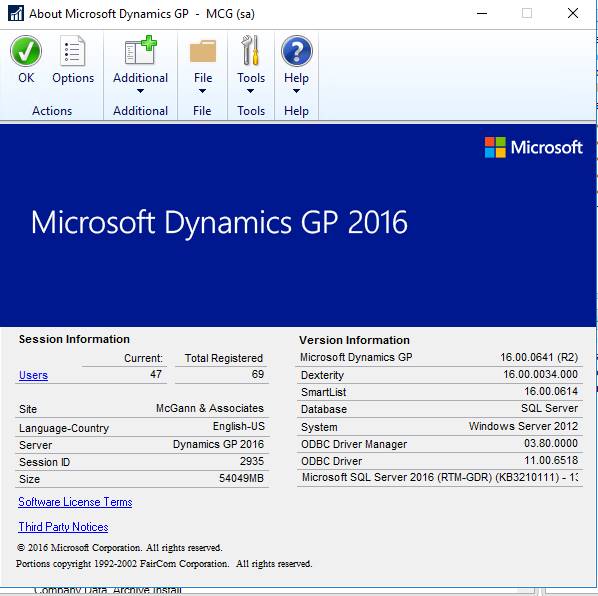Click the Session Information heading
Viewport: 598px width, 596px height.
(x=74, y=339)
